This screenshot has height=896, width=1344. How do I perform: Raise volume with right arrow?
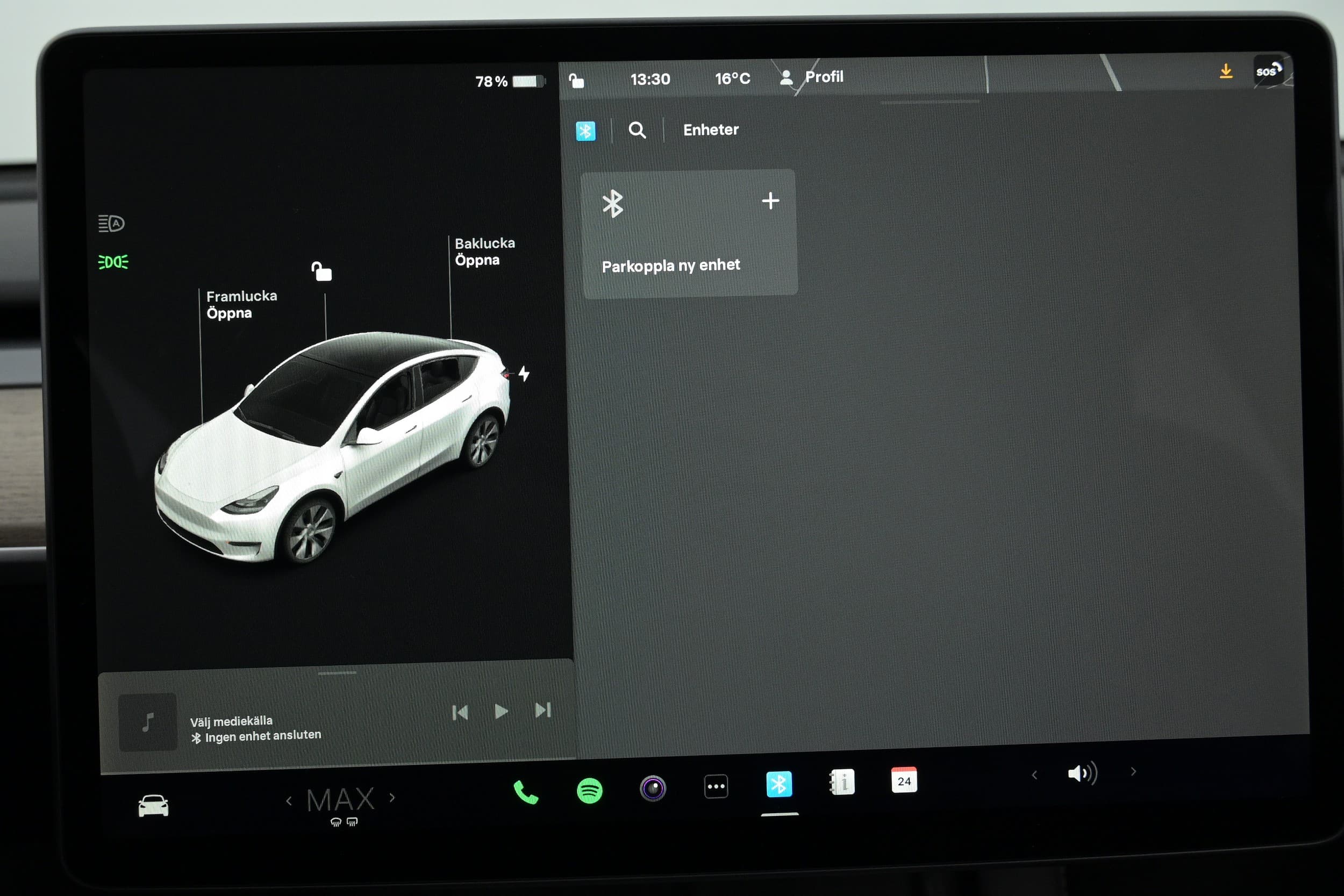[x=1134, y=771]
